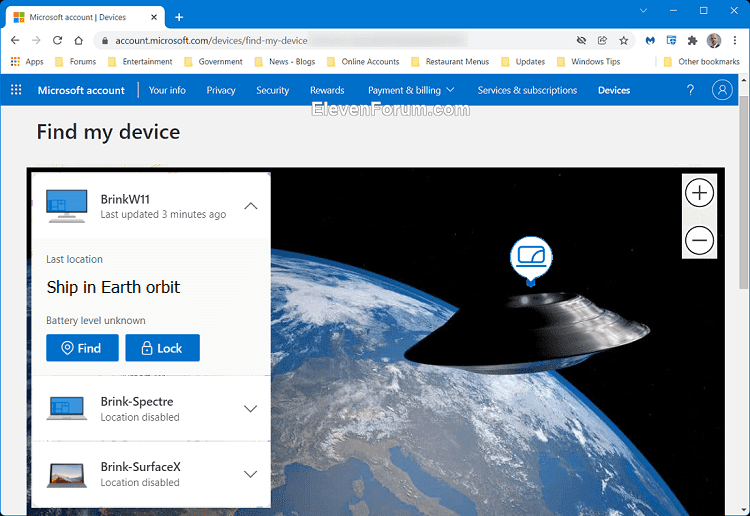Click the device location pin on the map
The height and width of the screenshot is (516, 750).
coord(531,260)
